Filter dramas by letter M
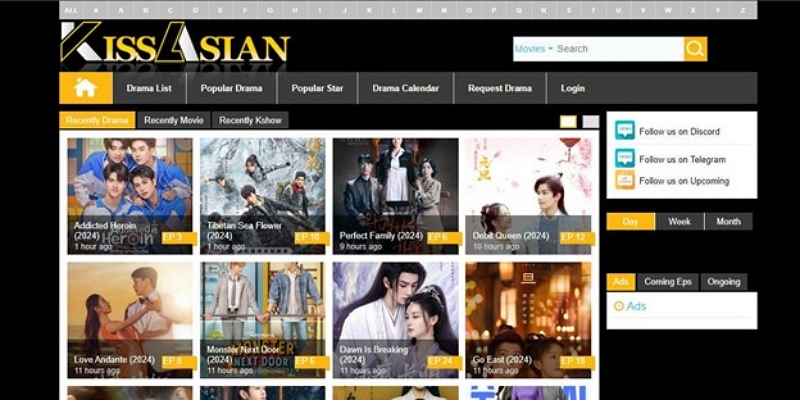Viewport: 800px width, 400px height. (419, 10)
